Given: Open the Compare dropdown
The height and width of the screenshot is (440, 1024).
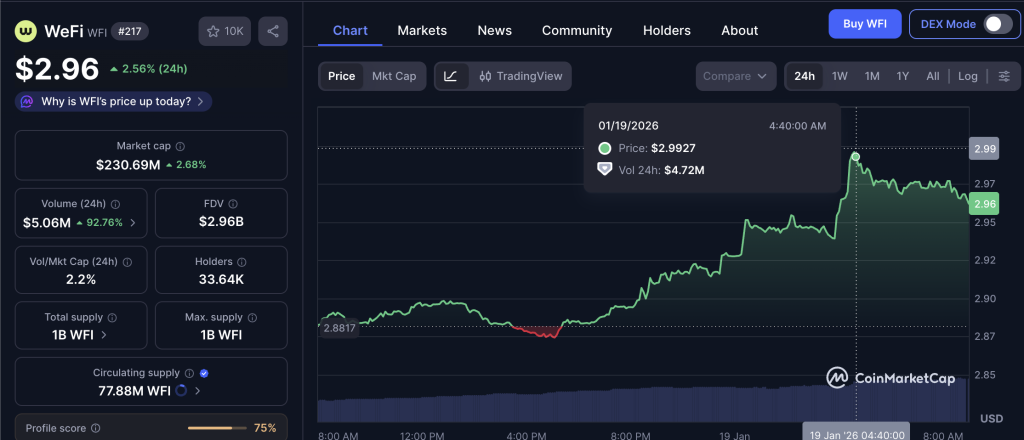Looking at the screenshot, I should [736, 76].
